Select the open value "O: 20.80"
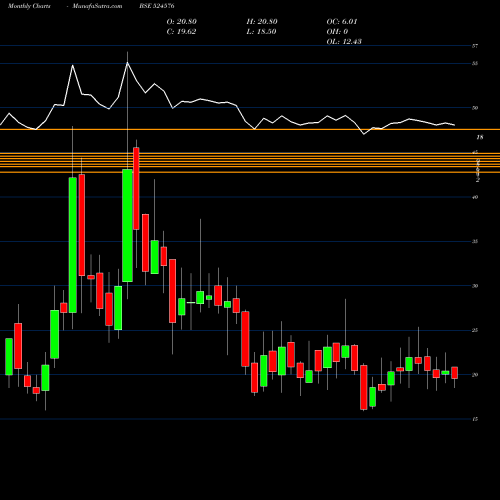 click(182, 22)
